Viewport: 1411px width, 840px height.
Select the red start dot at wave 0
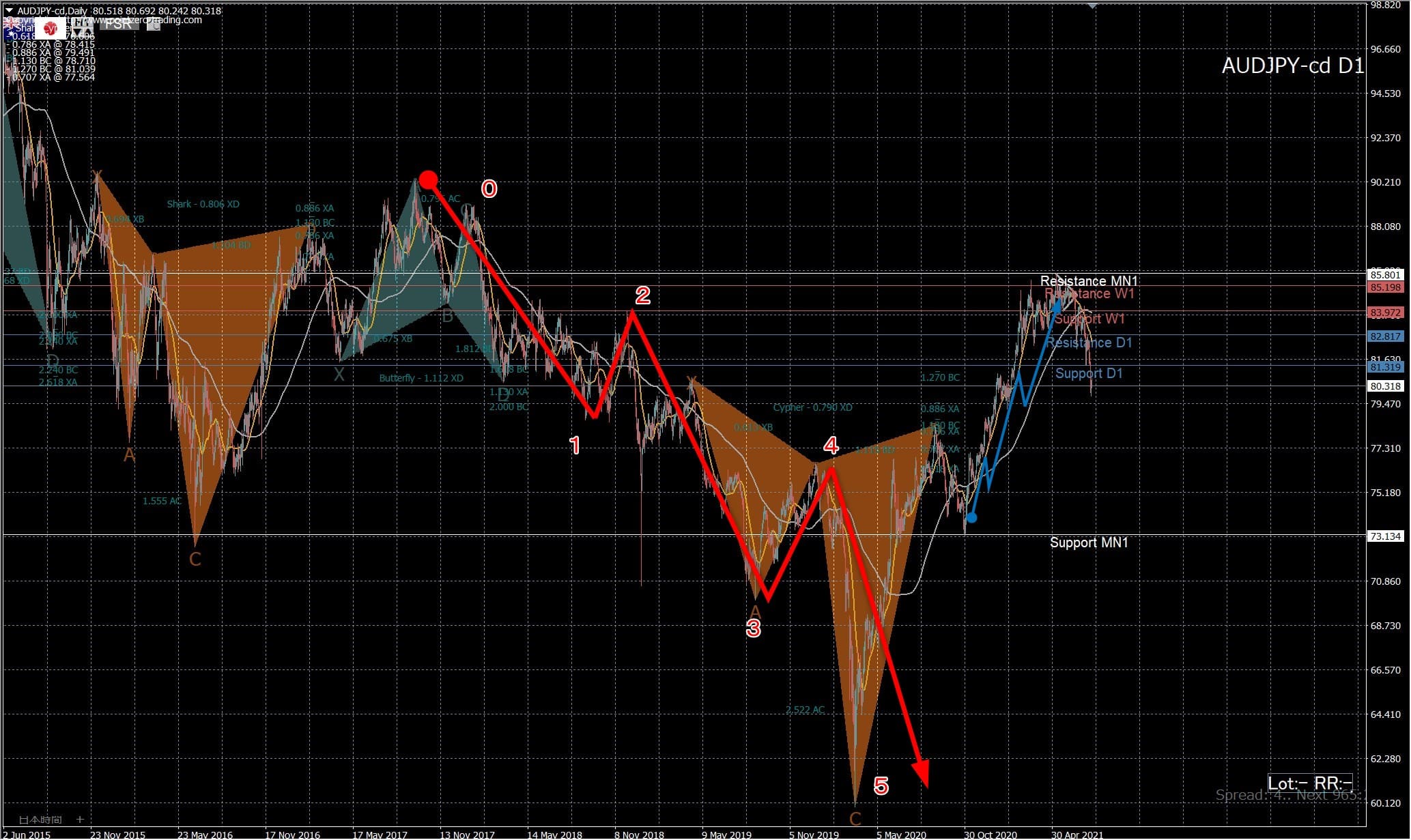click(428, 180)
